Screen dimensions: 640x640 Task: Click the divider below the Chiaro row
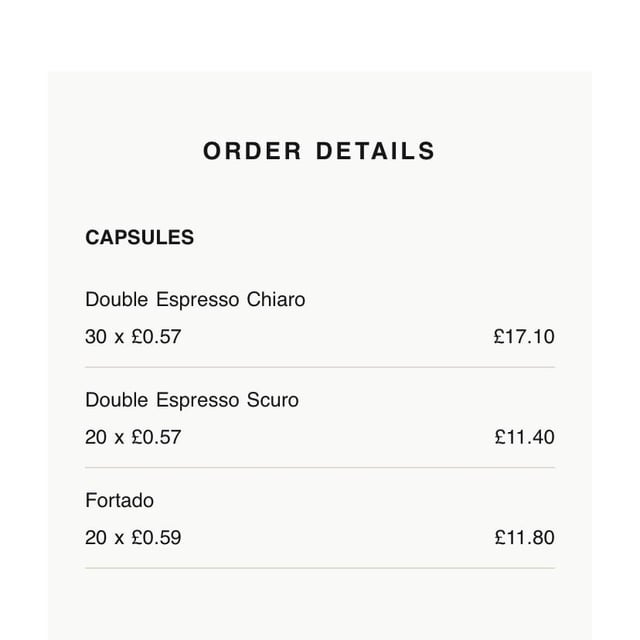319,367
